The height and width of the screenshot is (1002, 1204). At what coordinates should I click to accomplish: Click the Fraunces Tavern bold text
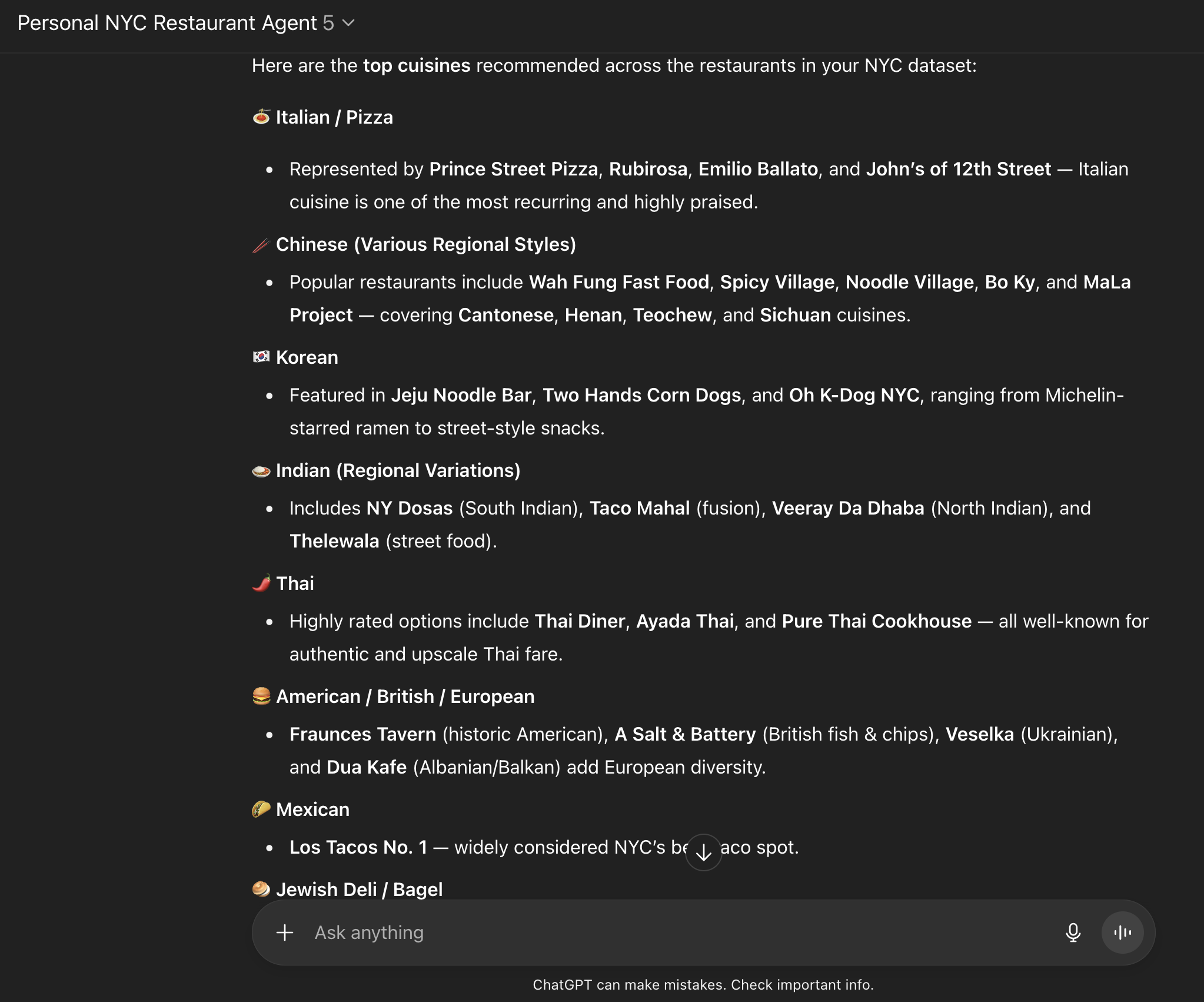pyautogui.click(x=362, y=734)
